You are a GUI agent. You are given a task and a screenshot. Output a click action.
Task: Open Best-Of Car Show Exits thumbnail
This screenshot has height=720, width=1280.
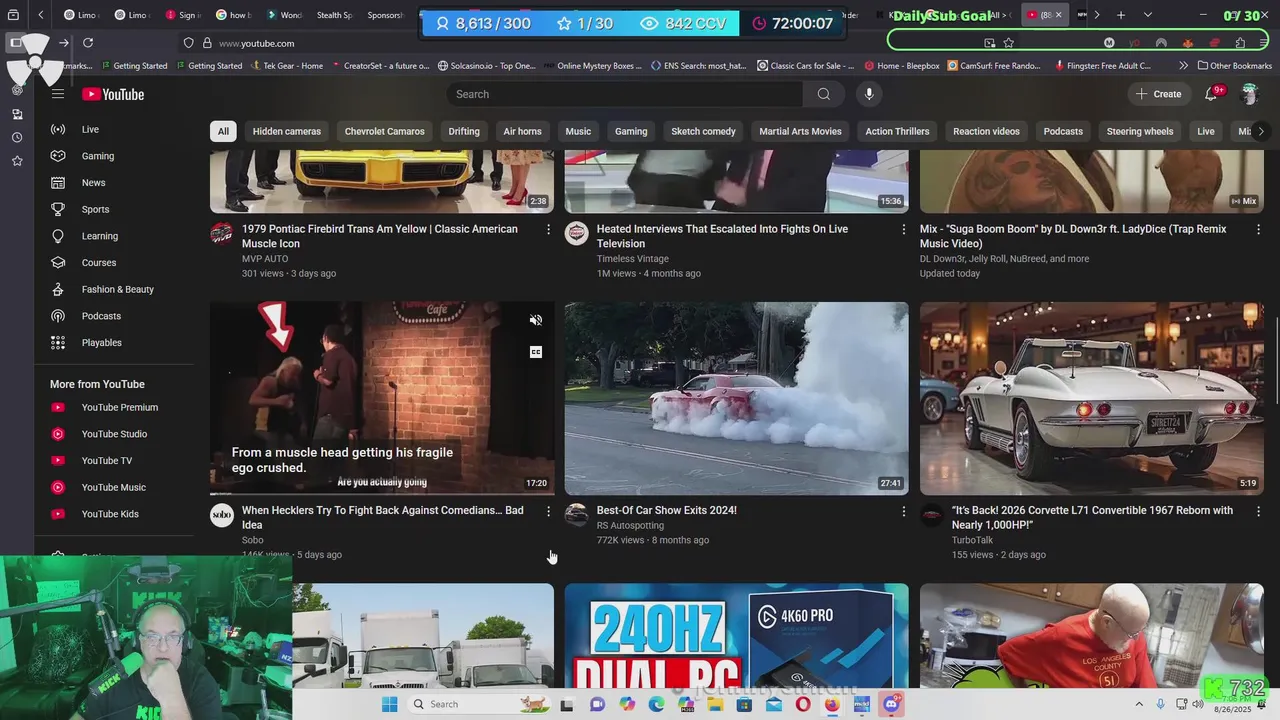coord(737,398)
